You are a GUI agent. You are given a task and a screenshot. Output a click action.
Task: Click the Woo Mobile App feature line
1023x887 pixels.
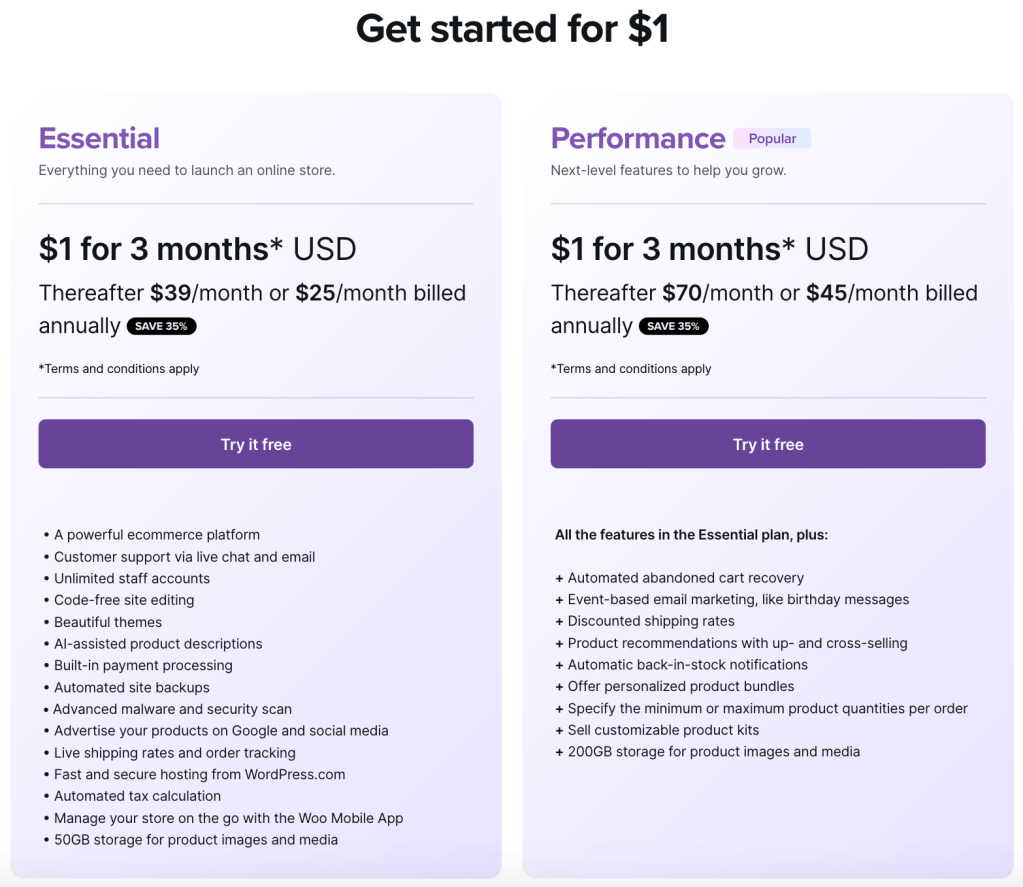[228, 818]
